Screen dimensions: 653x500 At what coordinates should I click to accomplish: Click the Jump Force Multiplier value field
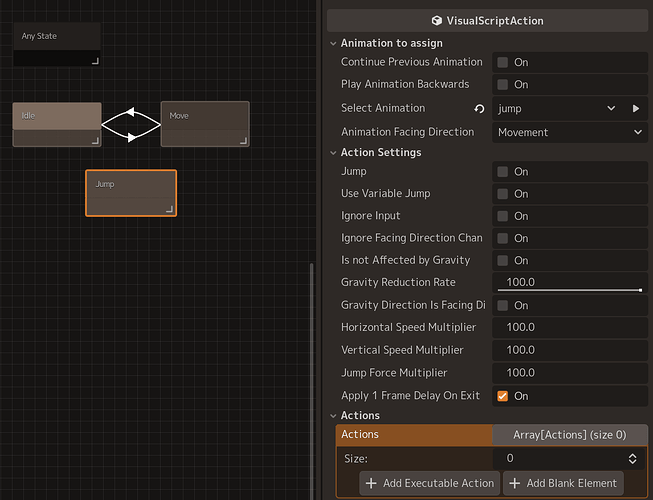click(x=570, y=373)
